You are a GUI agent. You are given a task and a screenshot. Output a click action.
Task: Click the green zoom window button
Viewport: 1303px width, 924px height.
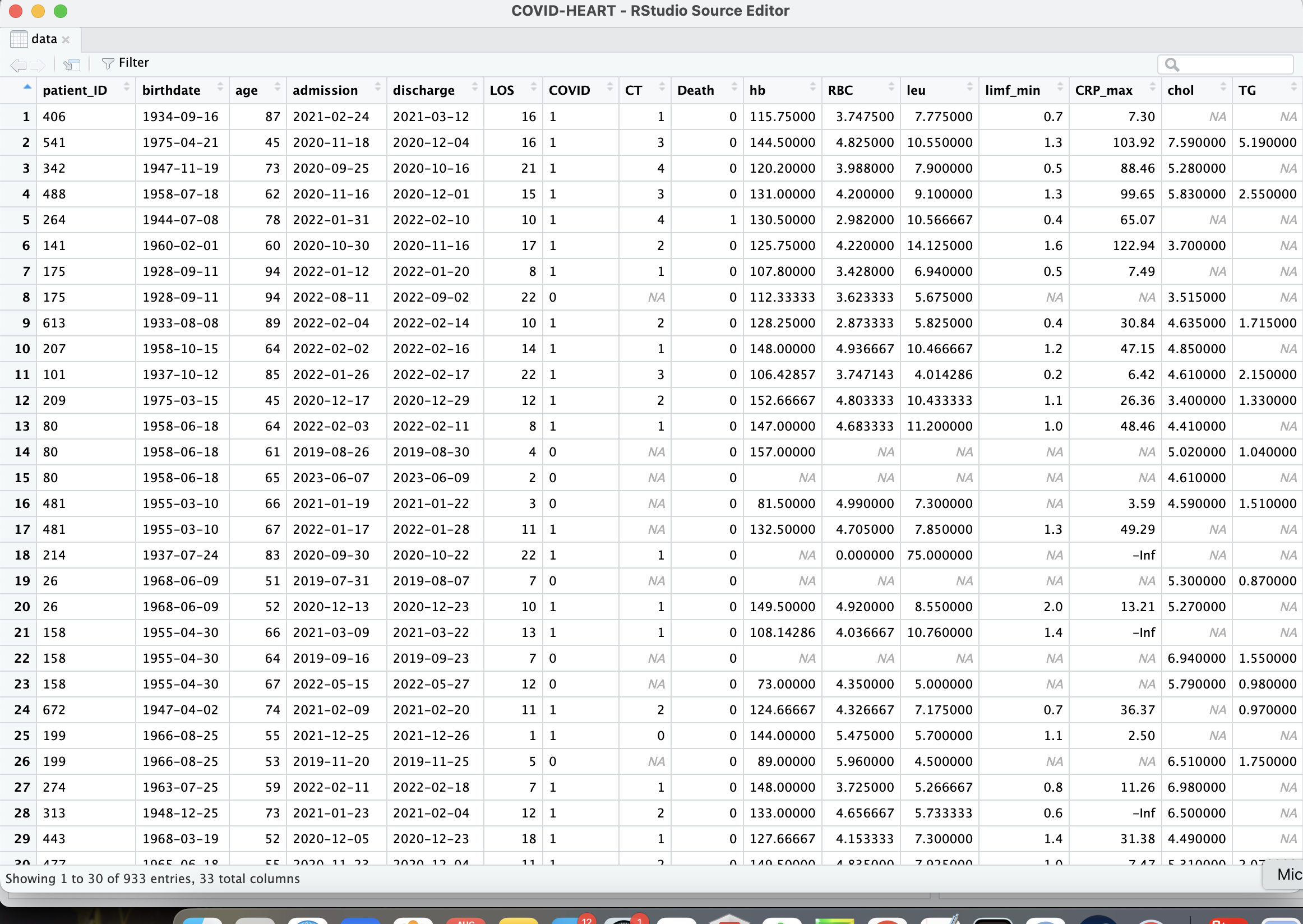coord(61,11)
